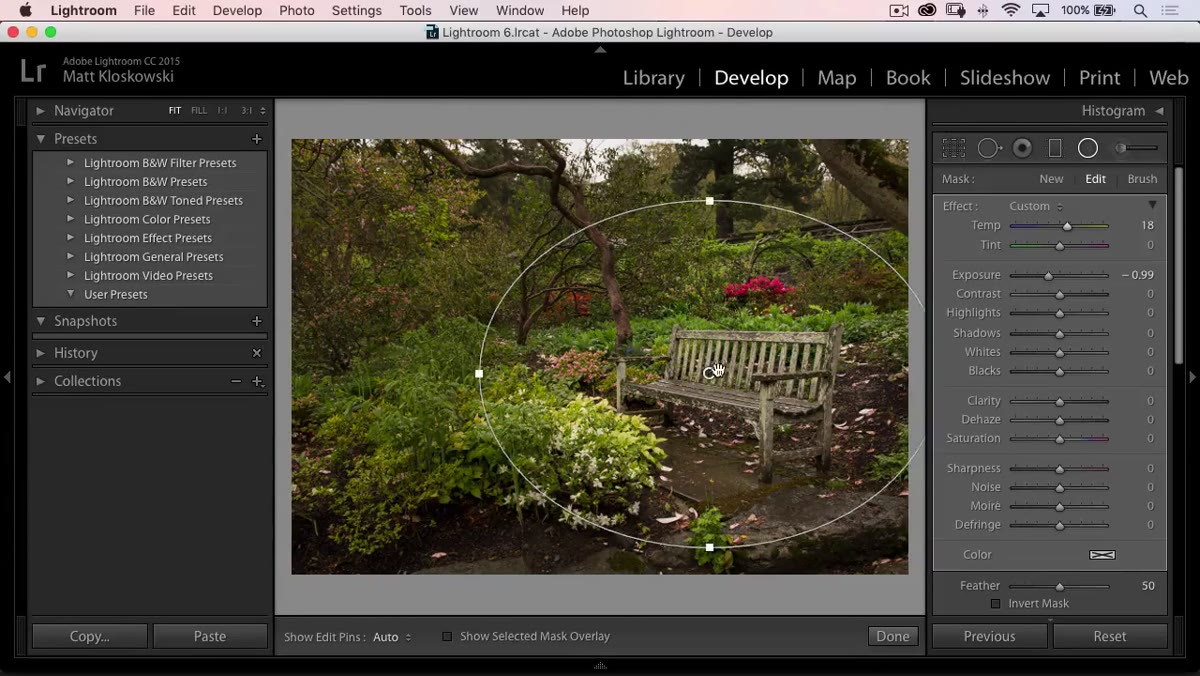The image size is (1200, 676).
Task: Collapse the User Presets folder
Action: point(70,294)
